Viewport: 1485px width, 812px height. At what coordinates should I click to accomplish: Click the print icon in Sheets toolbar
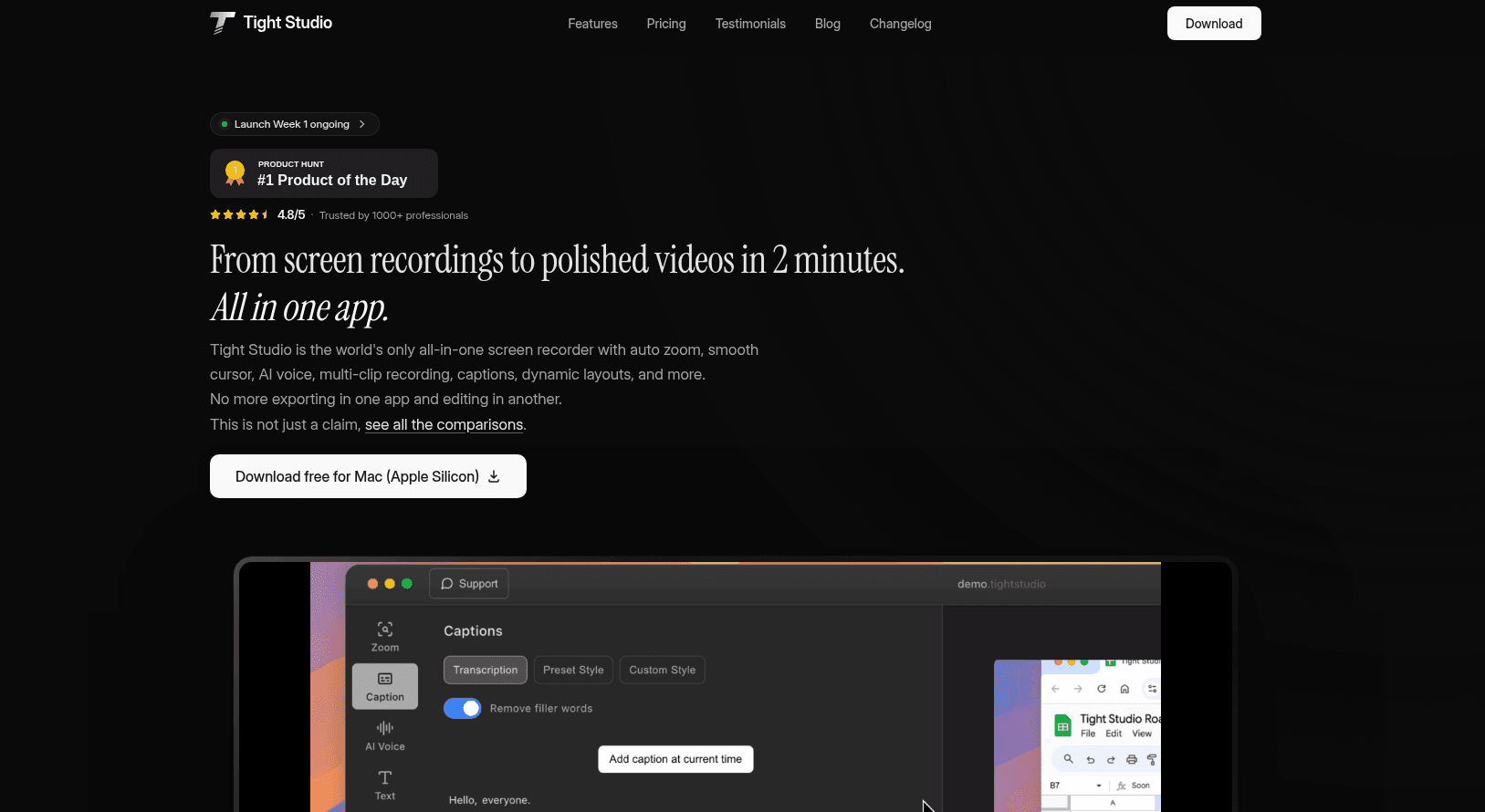[x=1132, y=759]
